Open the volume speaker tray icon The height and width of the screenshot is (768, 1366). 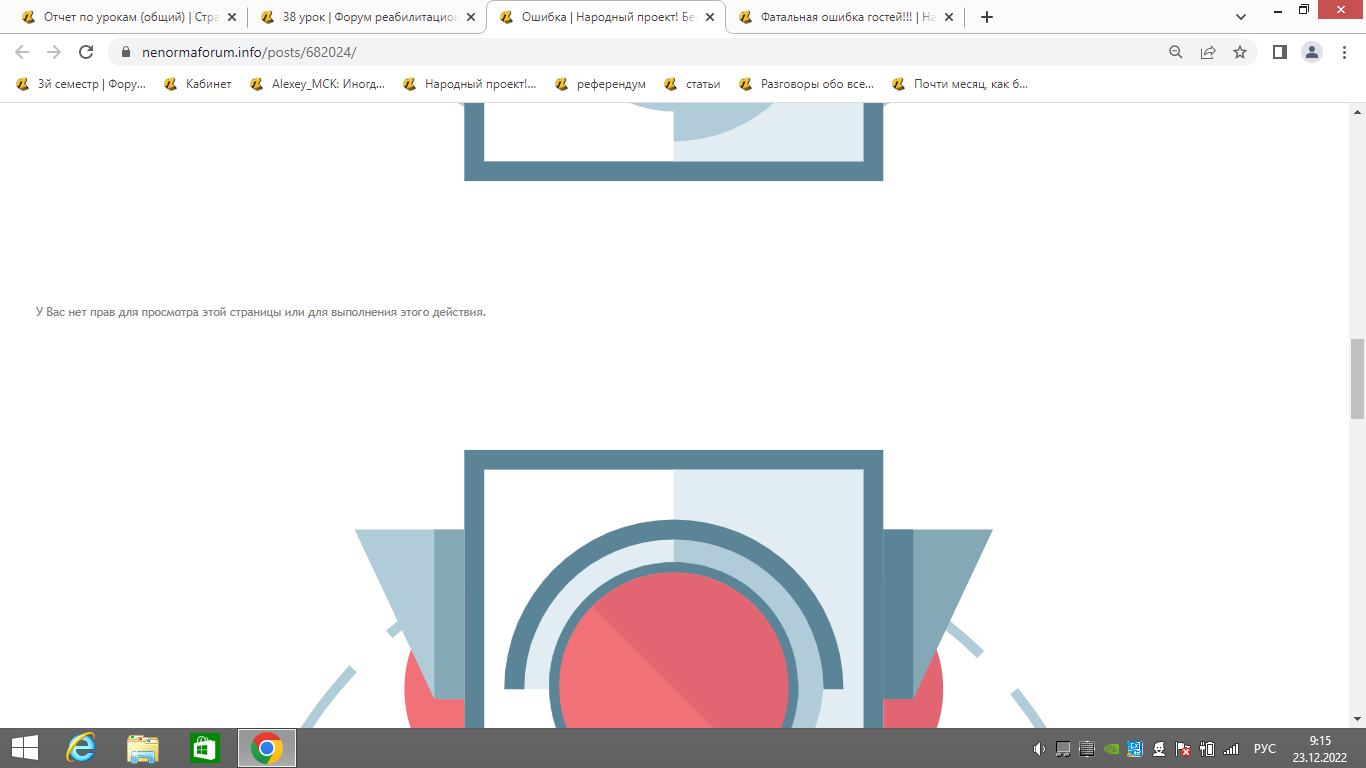tap(1039, 748)
